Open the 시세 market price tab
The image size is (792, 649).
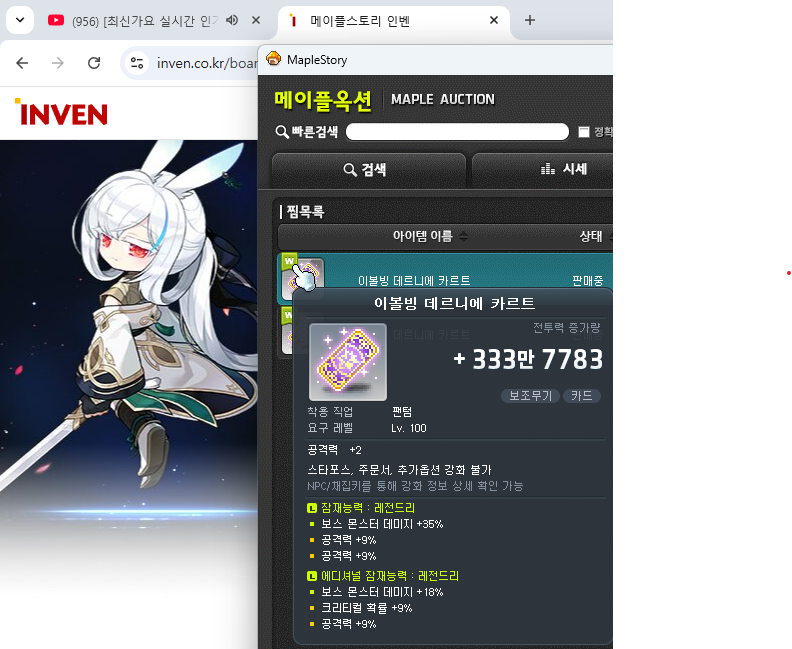(x=542, y=170)
